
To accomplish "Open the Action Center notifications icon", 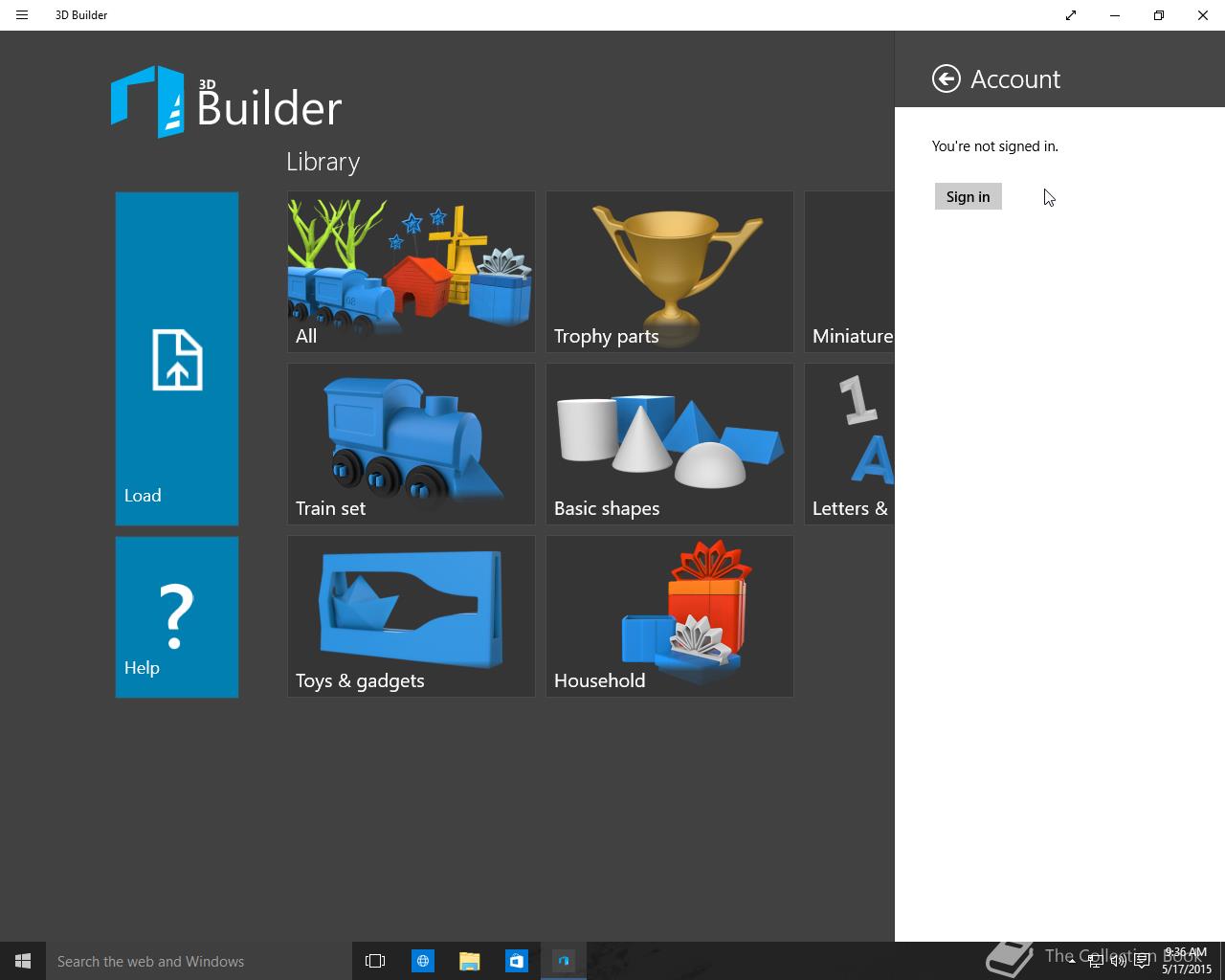I will [1142, 961].
